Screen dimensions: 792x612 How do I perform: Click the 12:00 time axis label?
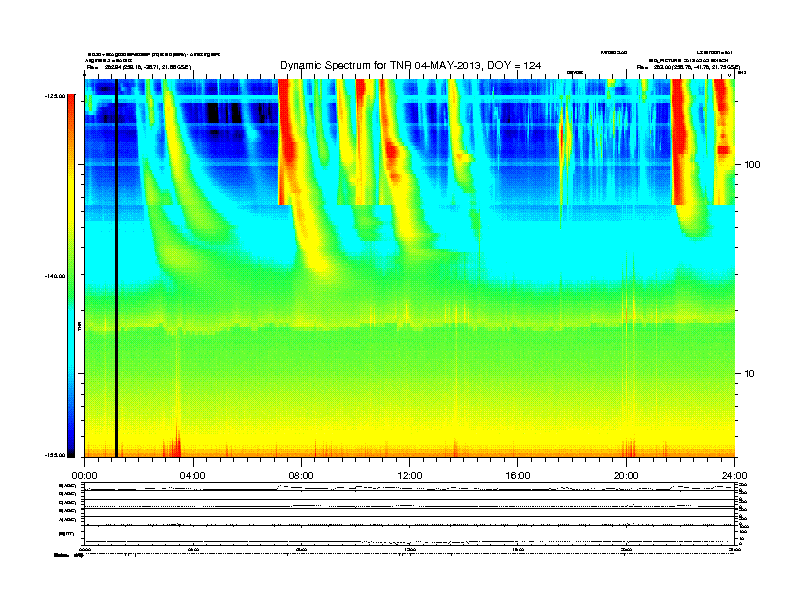coord(410,476)
